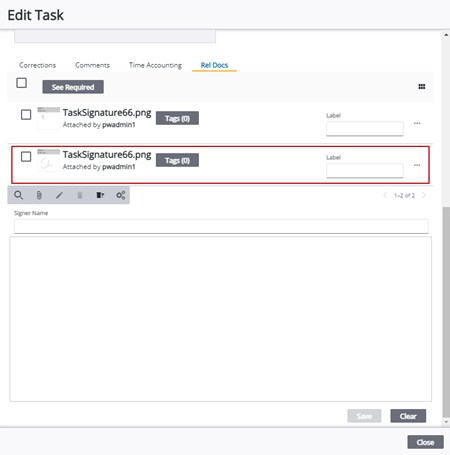Switch to grid view icon

tap(422, 87)
